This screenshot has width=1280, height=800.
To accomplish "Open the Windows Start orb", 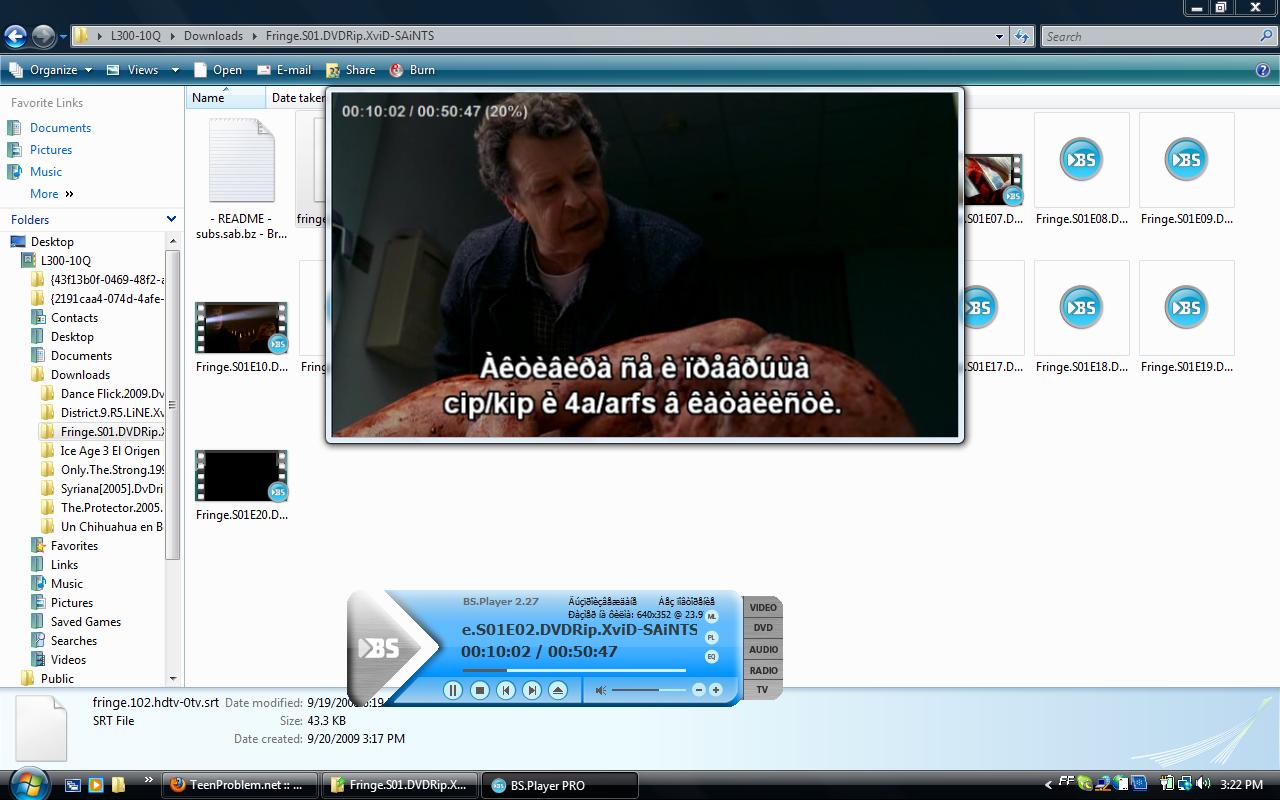I will [27, 783].
